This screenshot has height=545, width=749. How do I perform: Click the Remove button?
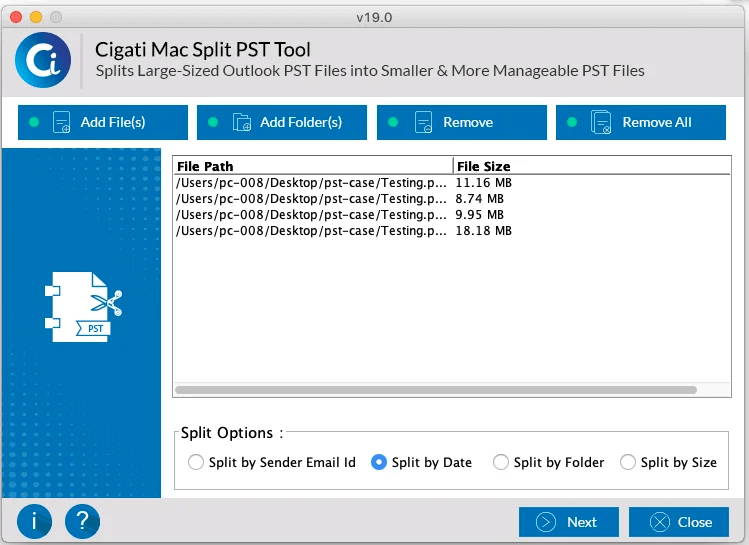(461, 122)
